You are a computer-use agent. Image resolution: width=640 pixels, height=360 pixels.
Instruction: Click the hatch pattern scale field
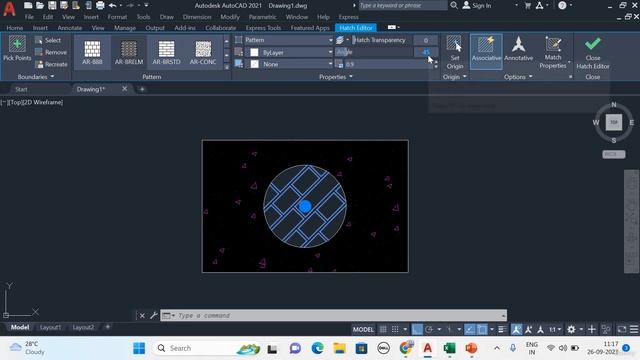[388, 64]
